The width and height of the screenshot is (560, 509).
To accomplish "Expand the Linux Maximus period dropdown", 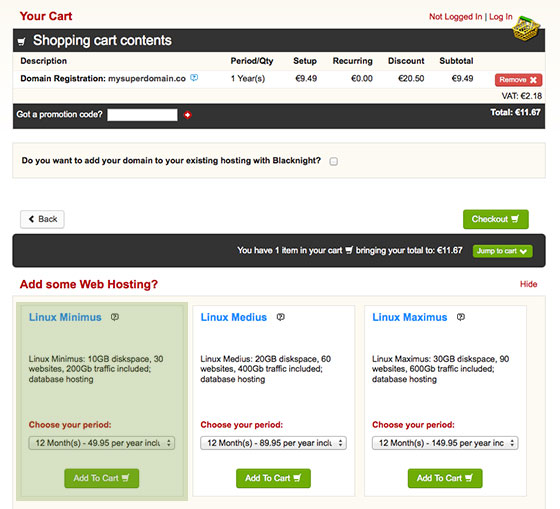I will tap(445, 443).
